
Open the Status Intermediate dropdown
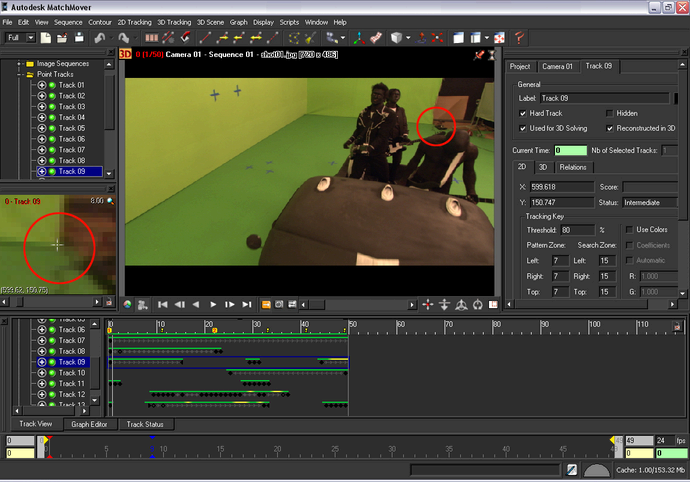pos(650,202)
